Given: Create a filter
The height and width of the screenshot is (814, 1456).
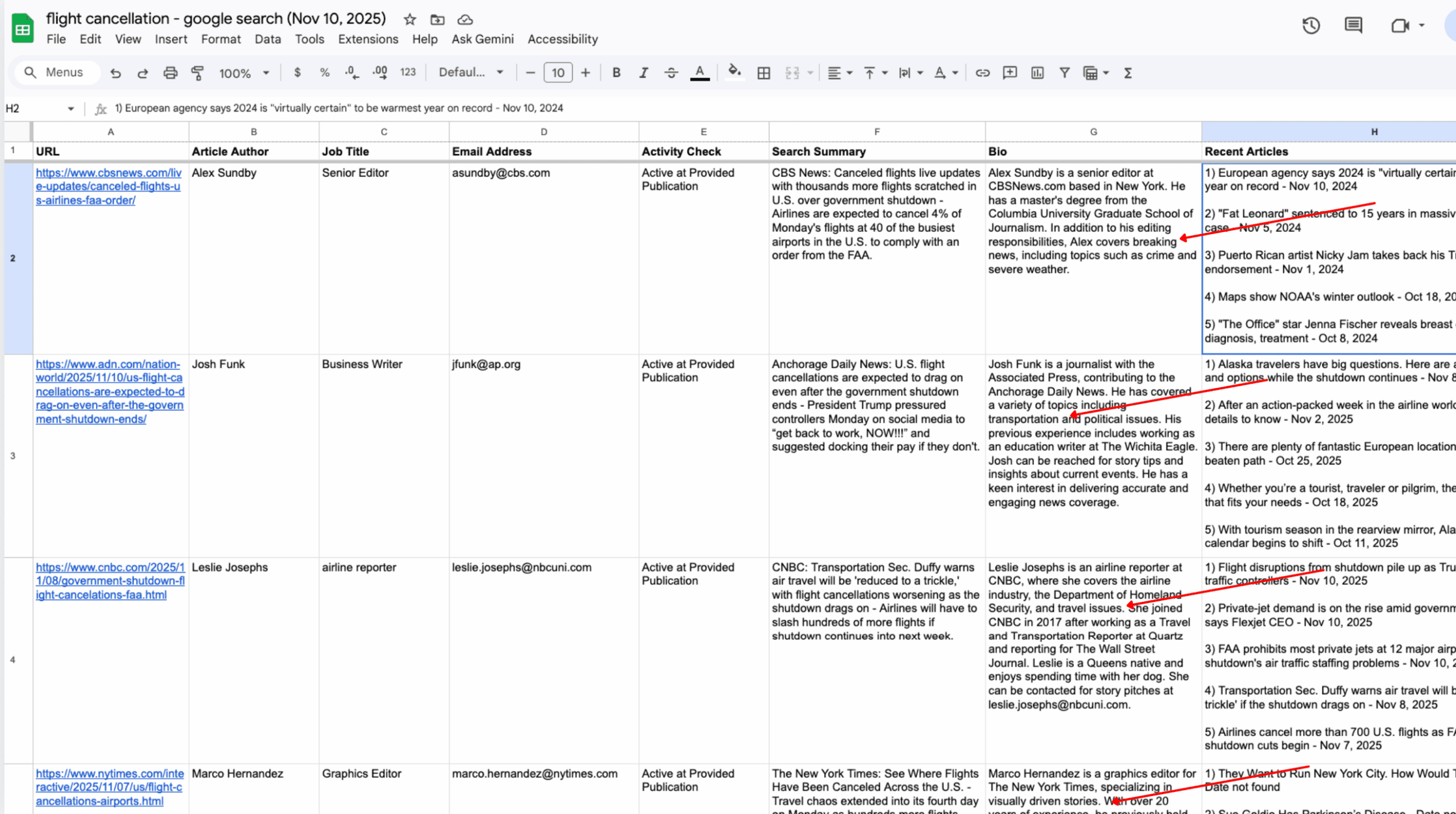Looking at the screenshot, I should [x=1064, y=73].
